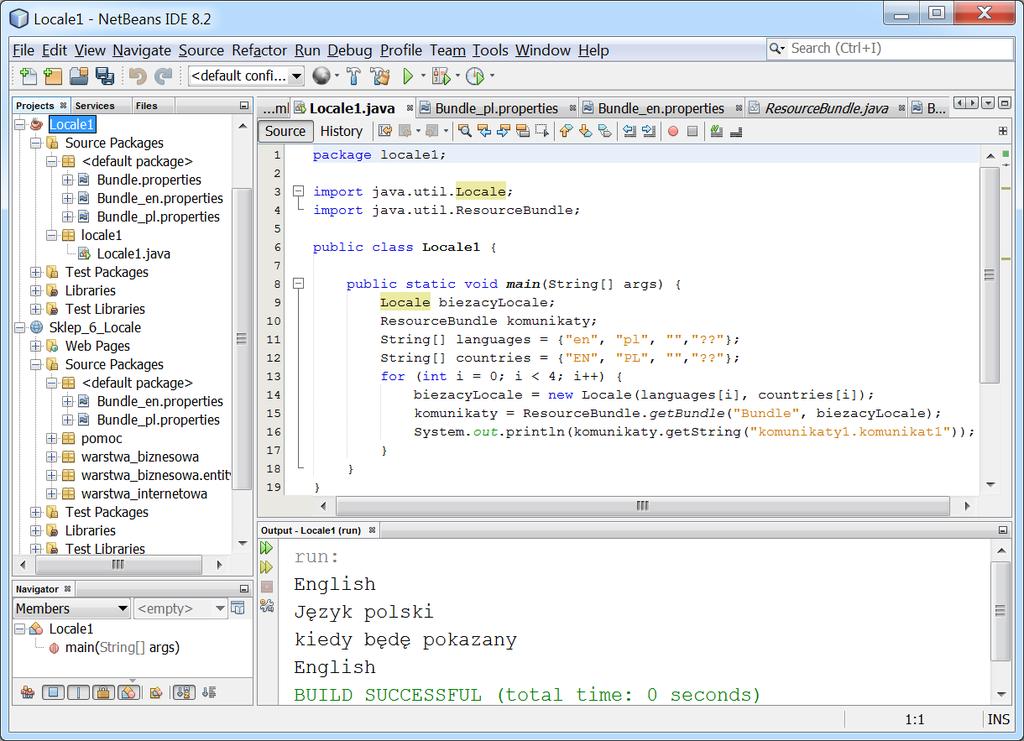1024x741 pixels.
Task: Save all files using the Save All icon
Action: [x=104, y=76]
